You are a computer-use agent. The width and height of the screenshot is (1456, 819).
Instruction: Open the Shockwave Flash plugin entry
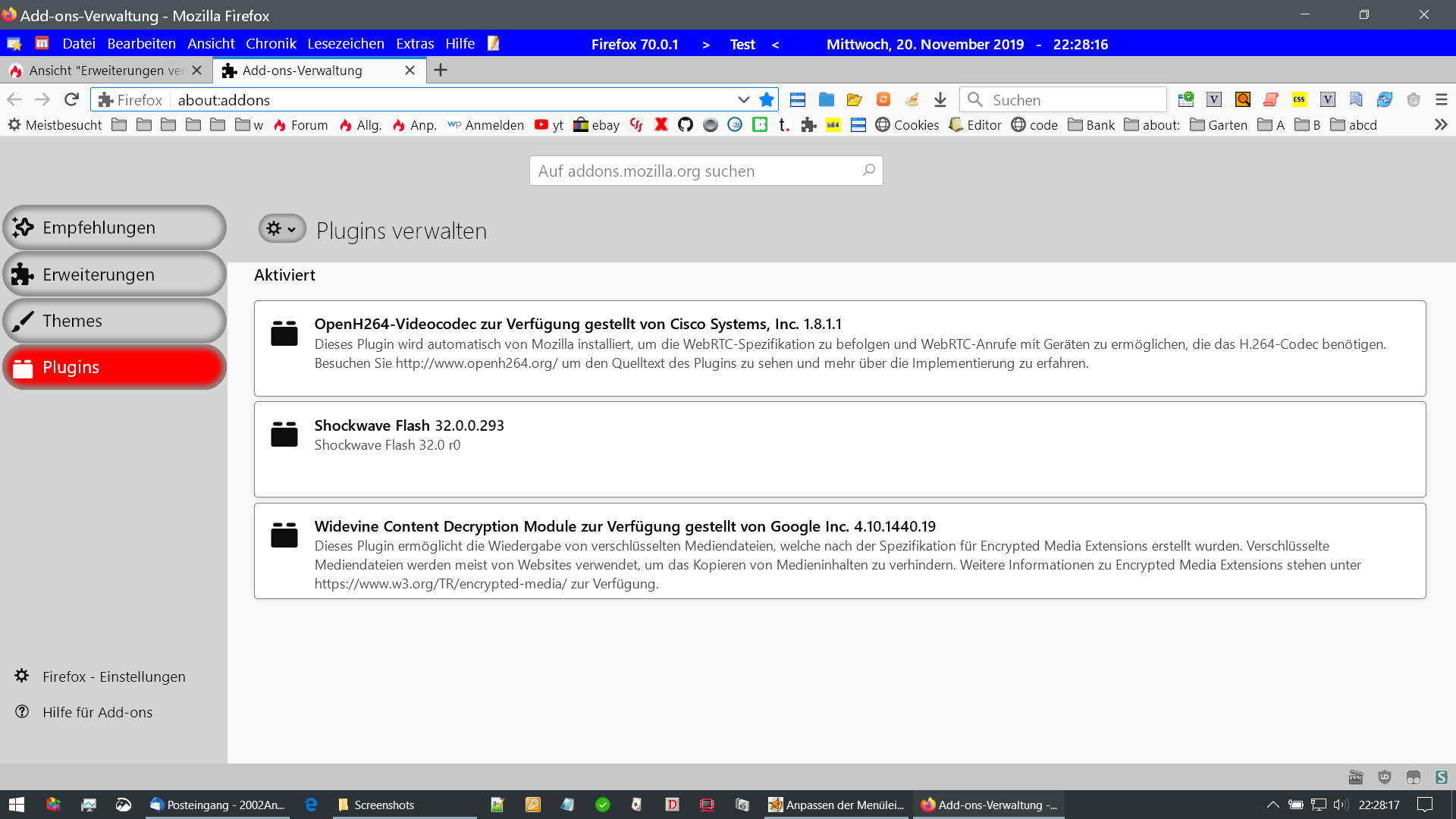click(839, 449)
